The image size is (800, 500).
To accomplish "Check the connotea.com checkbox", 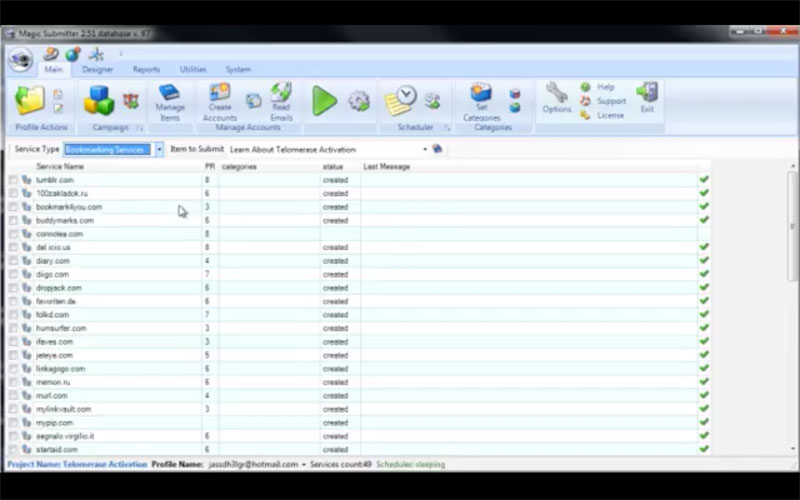I will 13,234.
